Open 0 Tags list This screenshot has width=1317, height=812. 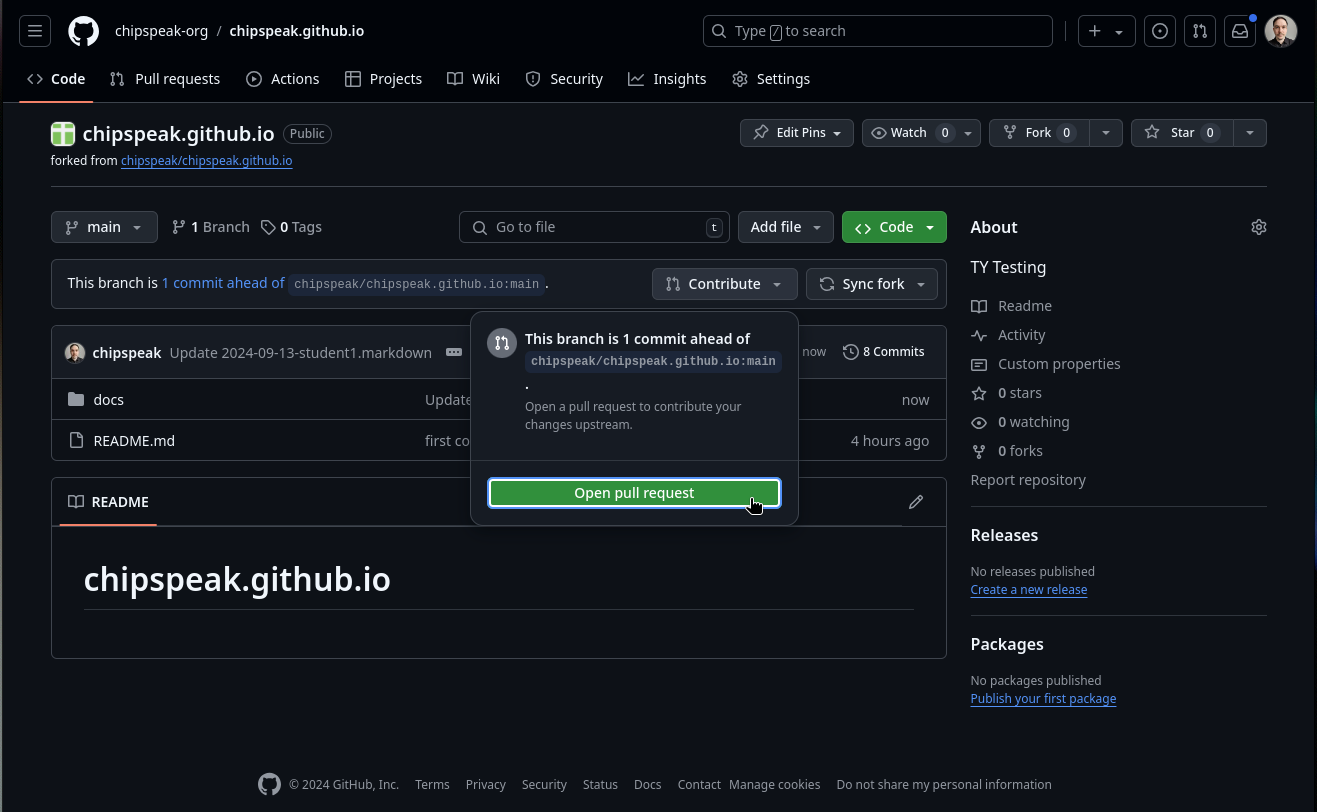[x=291, y=227]
